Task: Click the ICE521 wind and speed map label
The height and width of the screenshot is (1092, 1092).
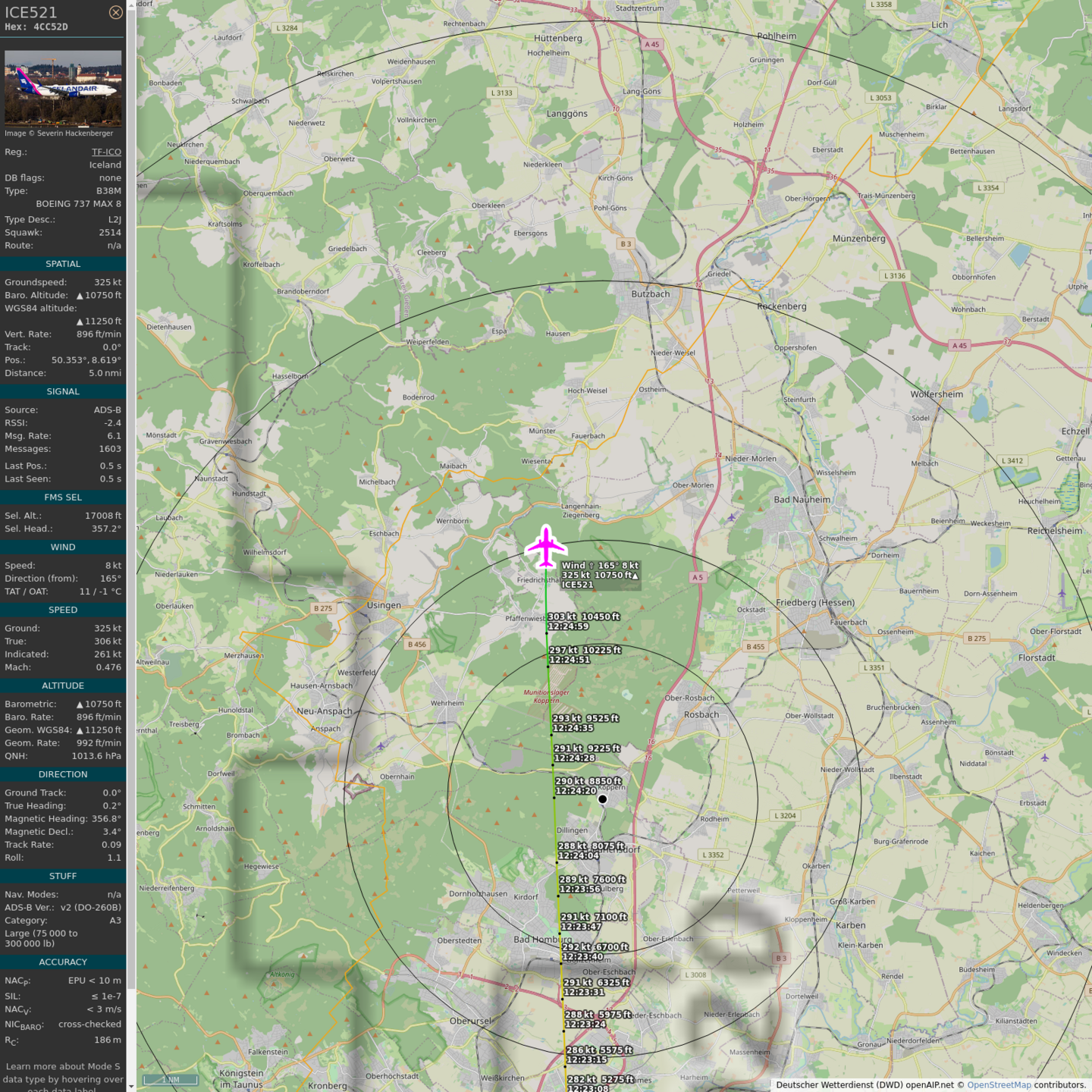Action: tap(600, 575)
